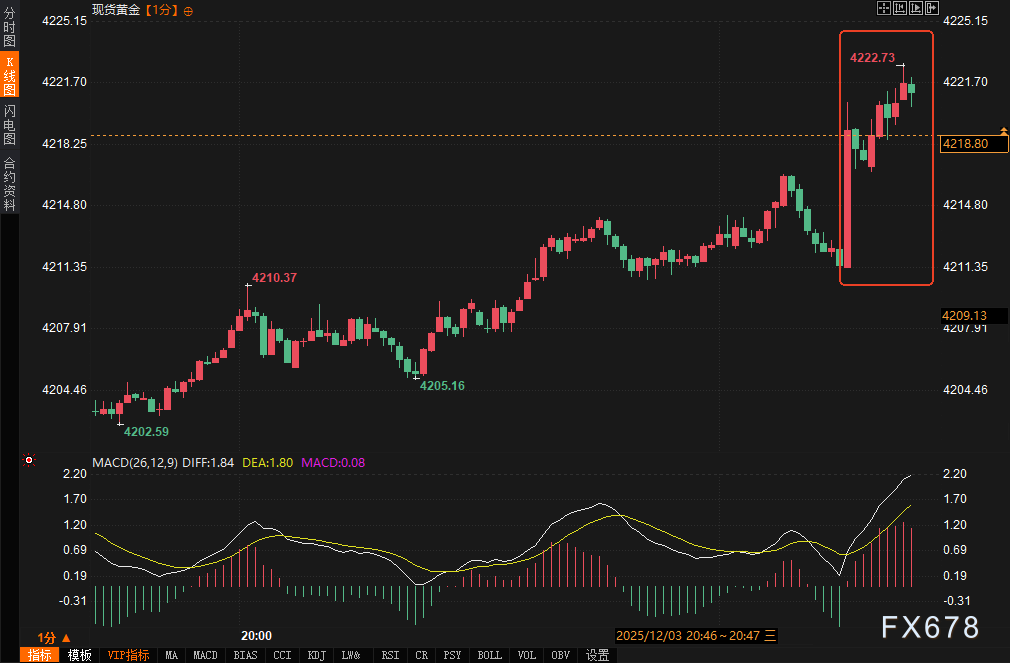Click the orange circled-plus icon beside 现货黄金 title
Image resolution: width=1010 pixels, height=663 pixels.
coord(189,10)
